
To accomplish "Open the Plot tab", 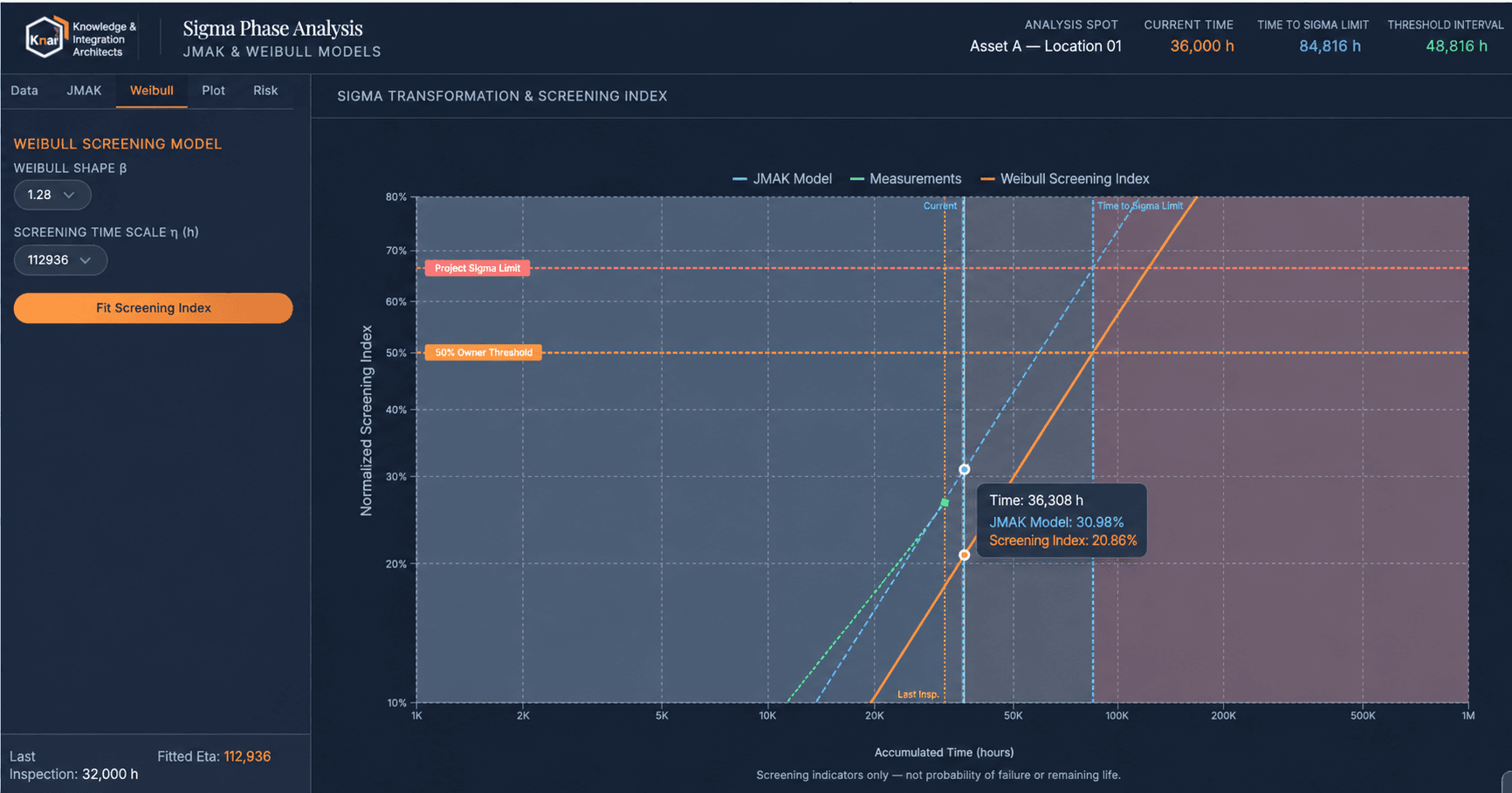I will click(213, 91).
